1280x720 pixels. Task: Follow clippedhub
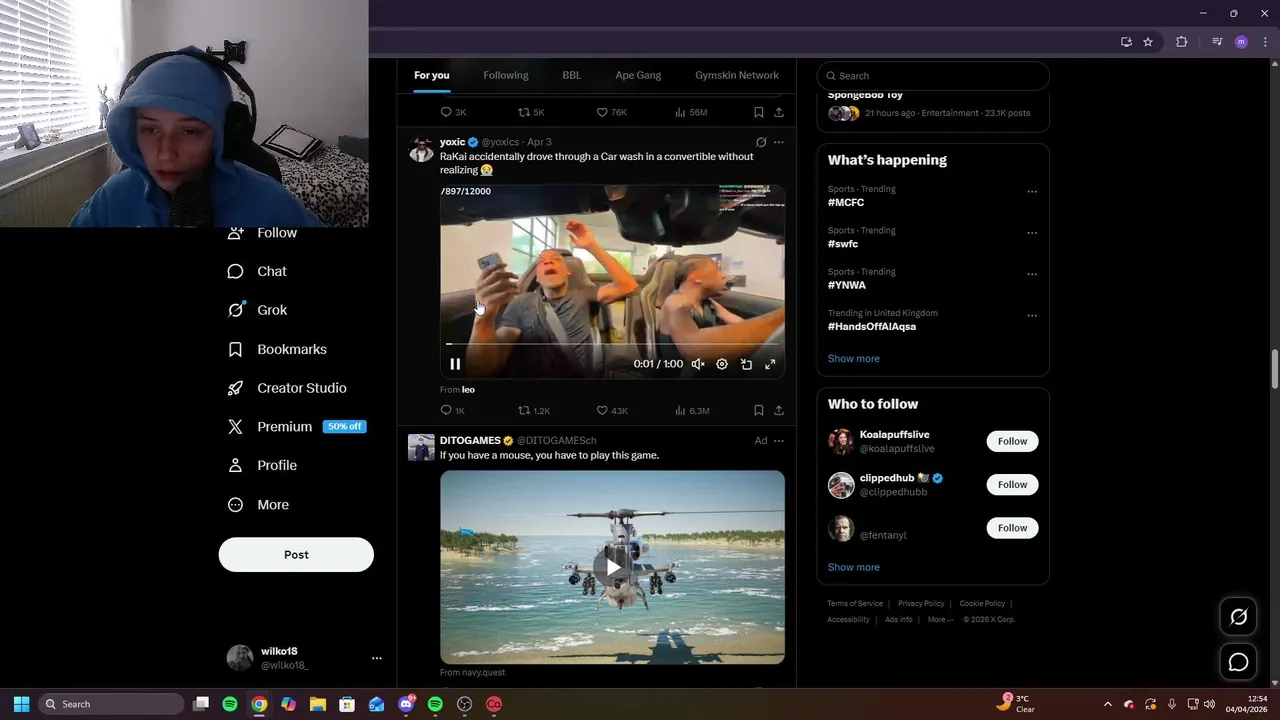tap(1012, 485)
